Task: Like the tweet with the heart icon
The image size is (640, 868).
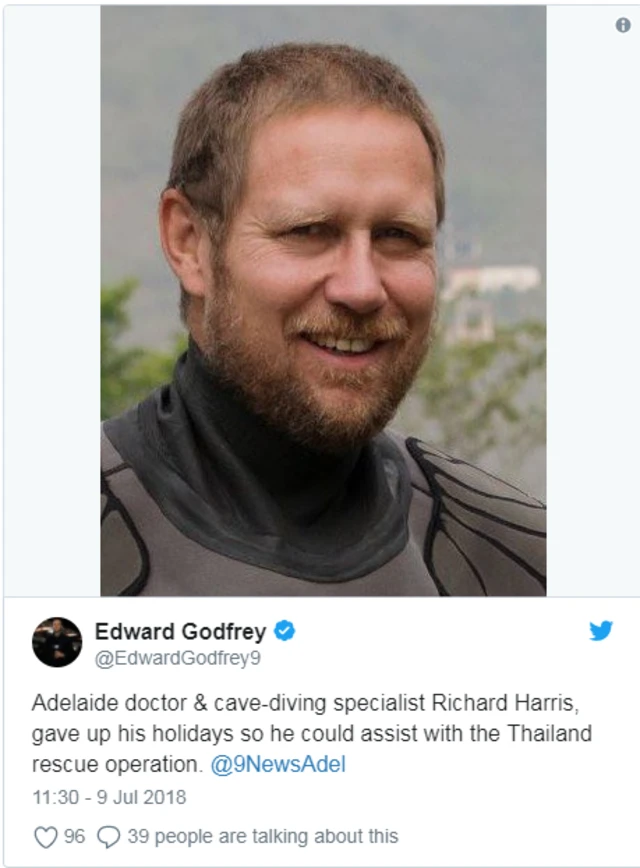Action: pyautogui.click(x=45, y=836)
